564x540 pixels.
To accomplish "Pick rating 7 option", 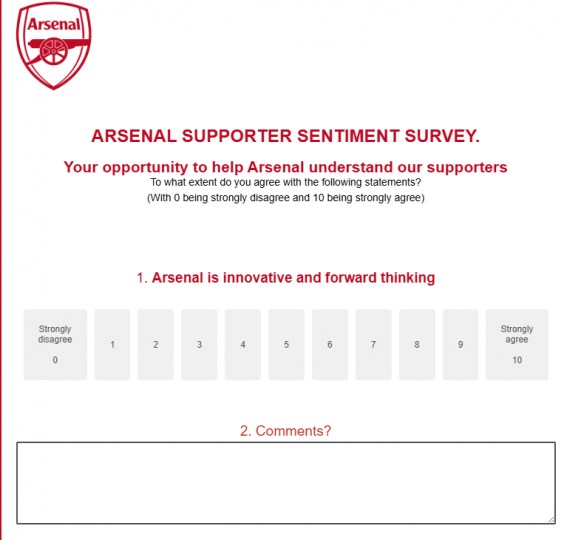I will (373, 344).
